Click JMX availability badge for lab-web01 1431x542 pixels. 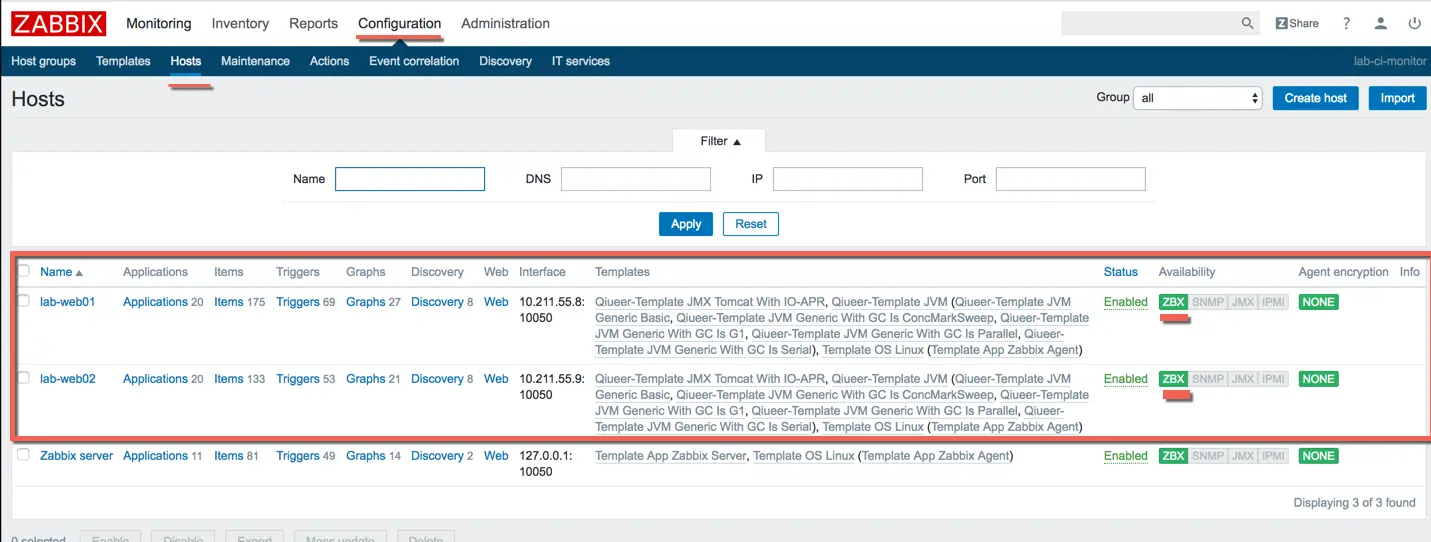1243,302
